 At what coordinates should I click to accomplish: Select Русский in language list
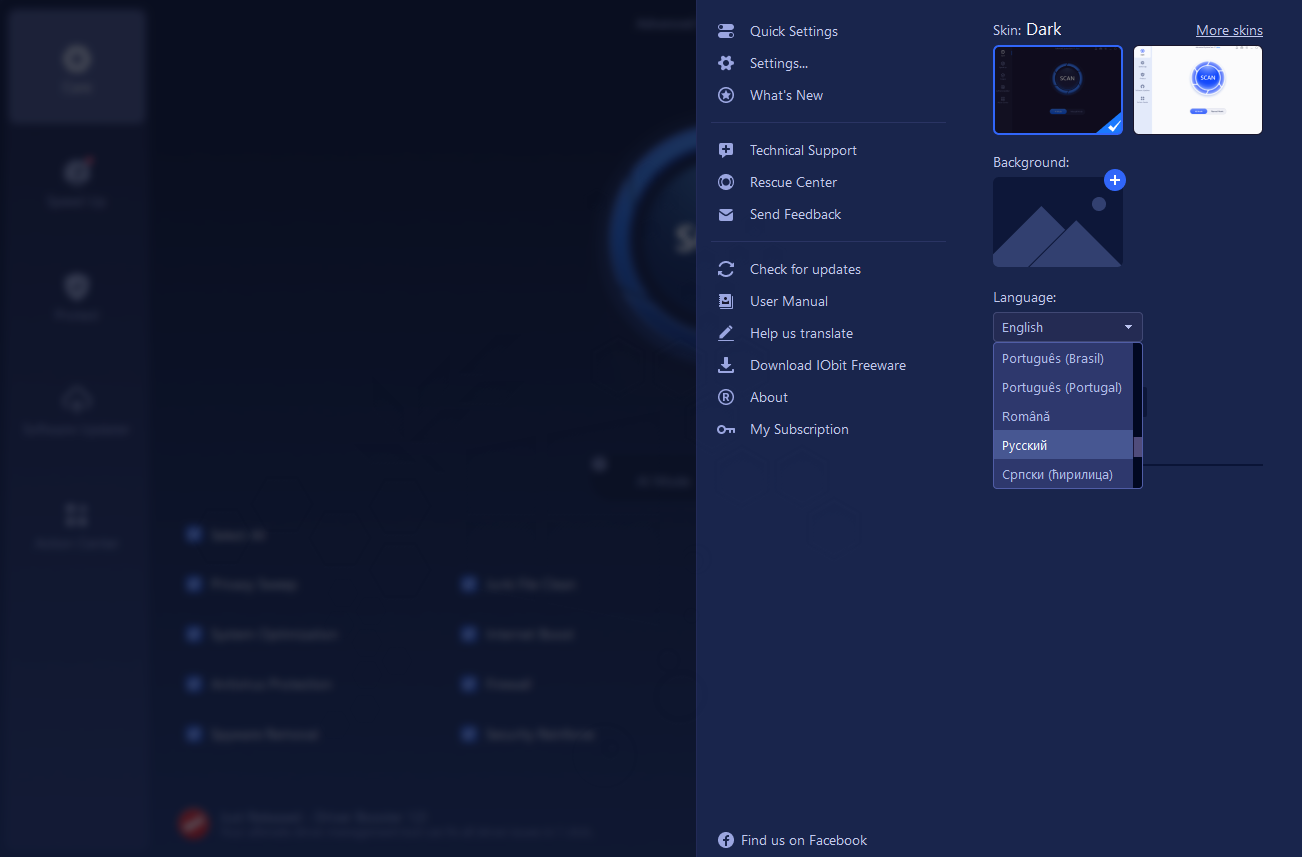pos(1063,445)
